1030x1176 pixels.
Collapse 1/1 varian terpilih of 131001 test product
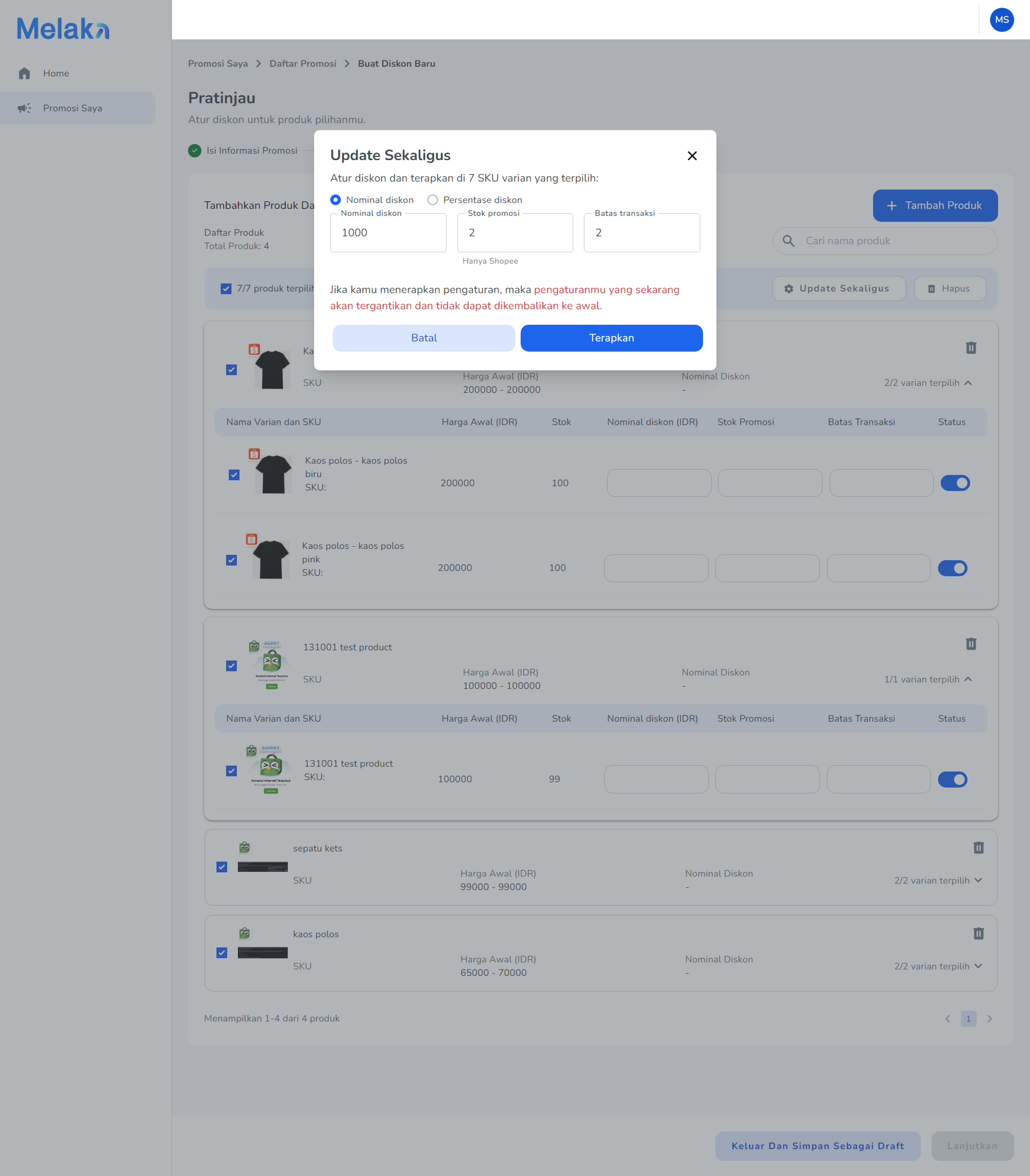click(928, 680)
